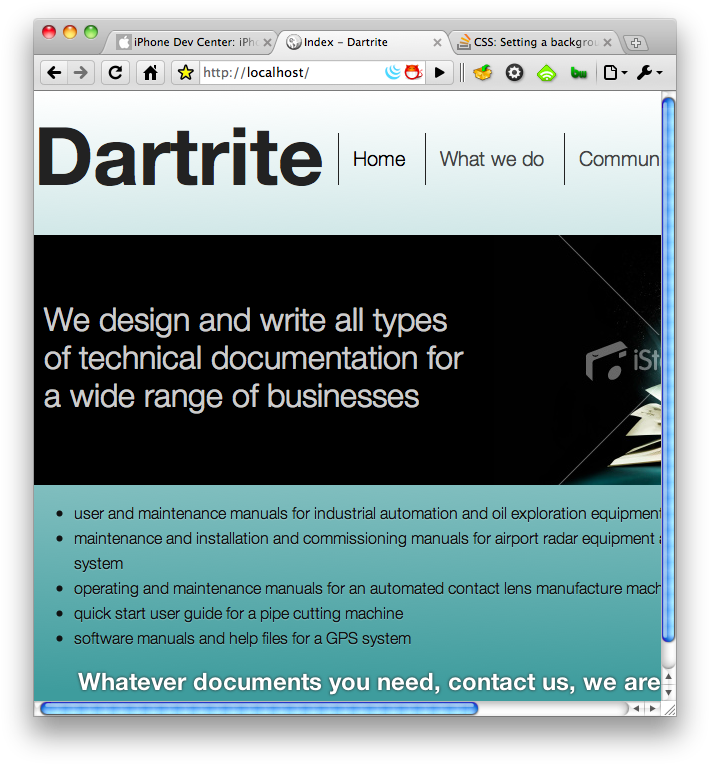Click the horizontal scrollbar thumb
This screenshot has height=764, width=709.
coord(258,708)
